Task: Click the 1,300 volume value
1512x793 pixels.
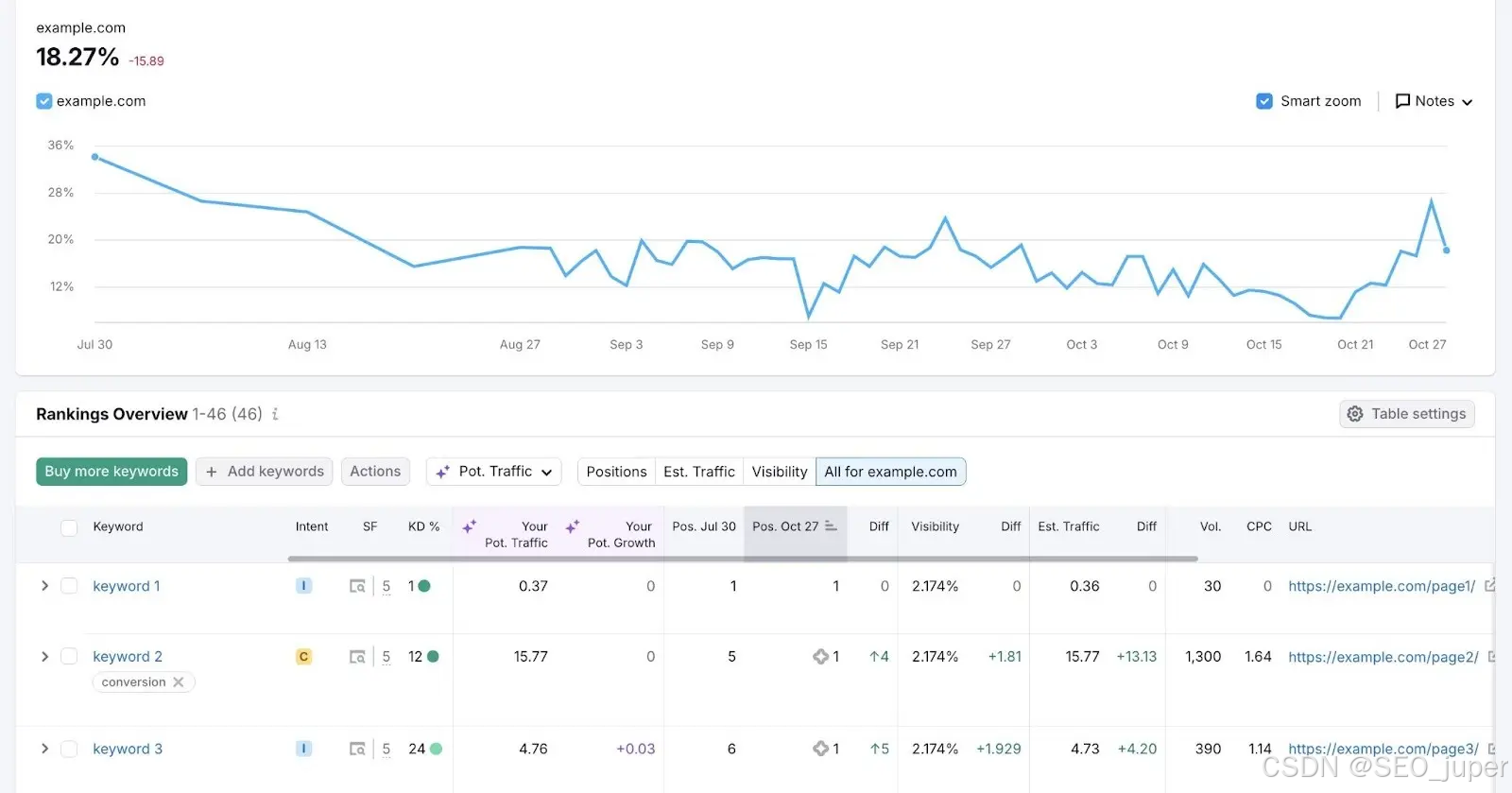Action: [x=1203, y=656]
